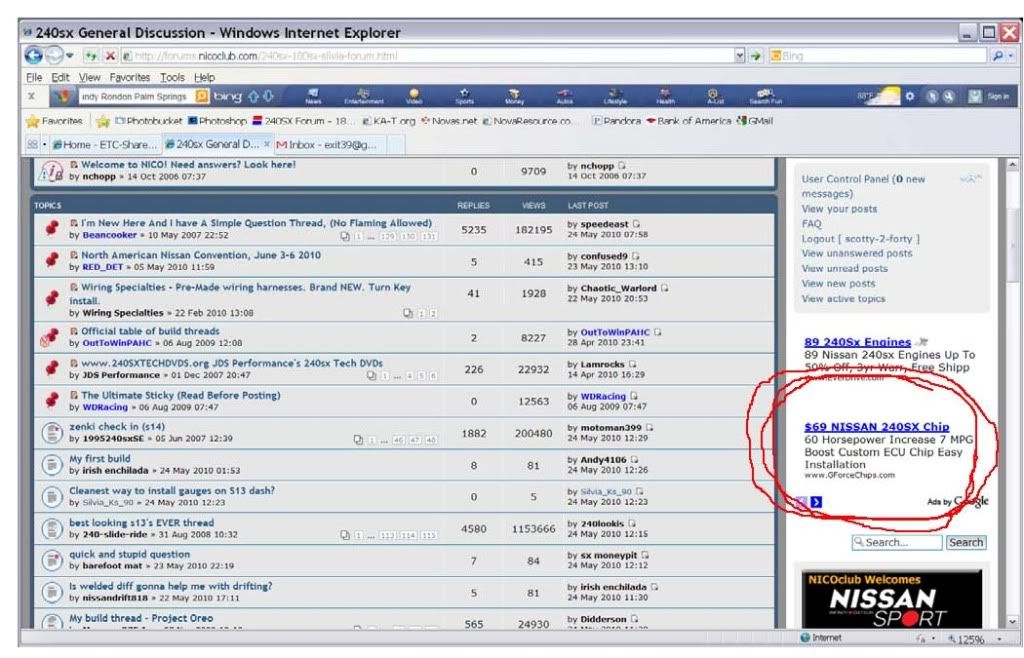Click next-ad arrow under Google ads
This screenshot has height=658, width=1024.
click(x=816, y=502)
